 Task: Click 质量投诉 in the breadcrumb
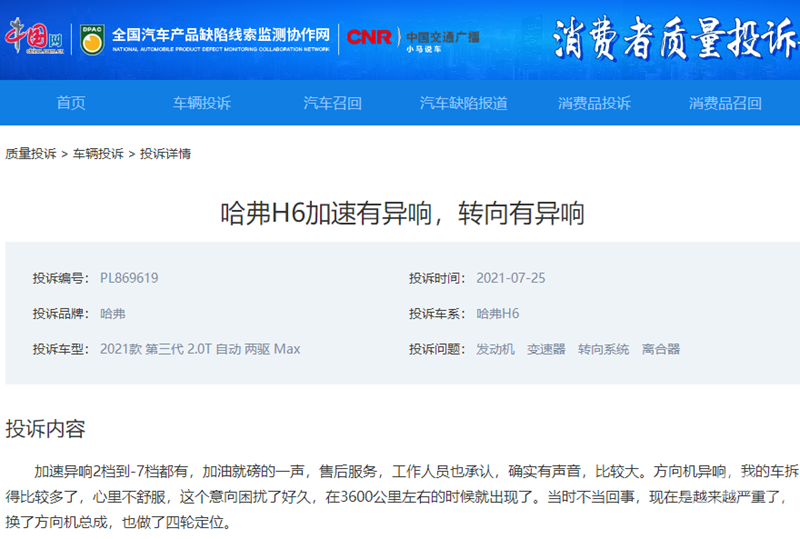(31, 154)
